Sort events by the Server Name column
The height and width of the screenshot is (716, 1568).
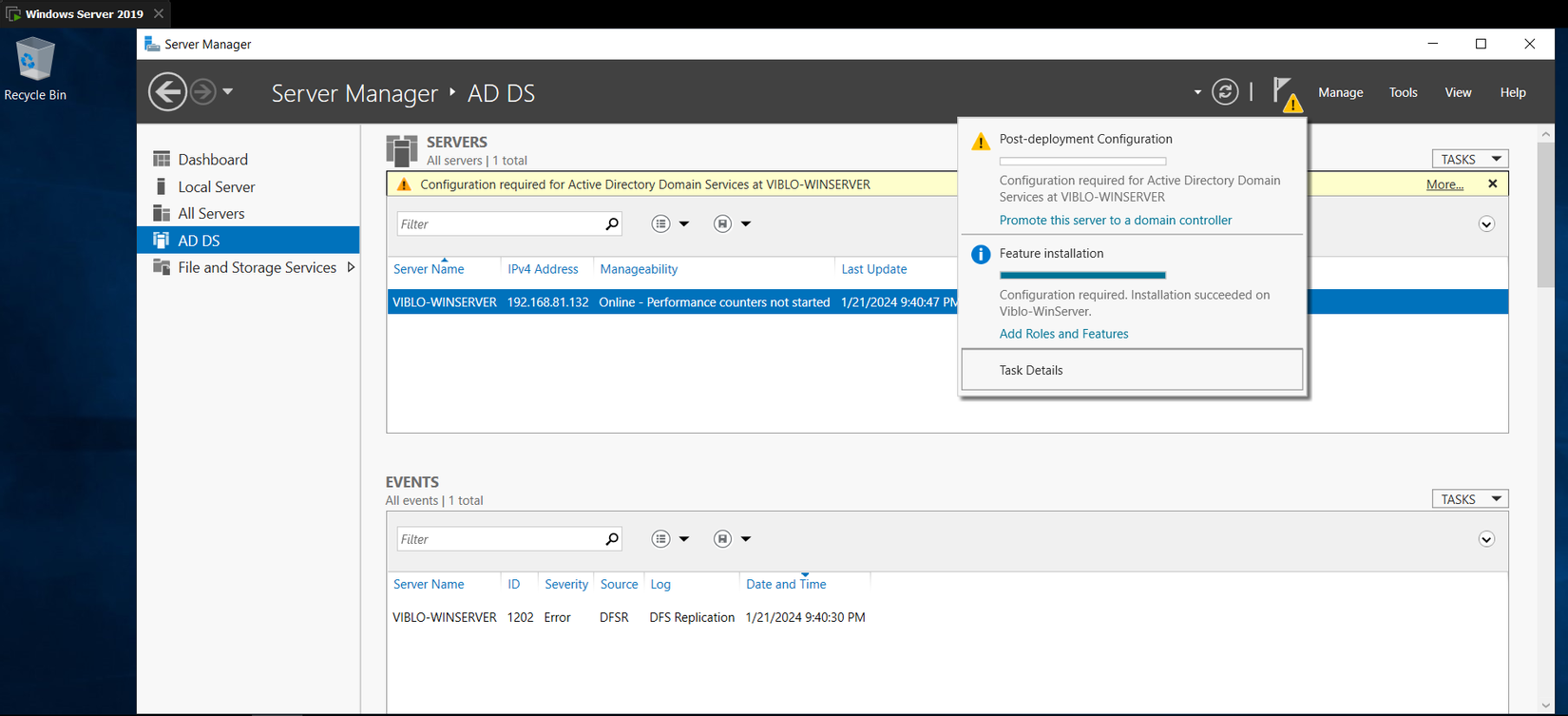(429, 585)
